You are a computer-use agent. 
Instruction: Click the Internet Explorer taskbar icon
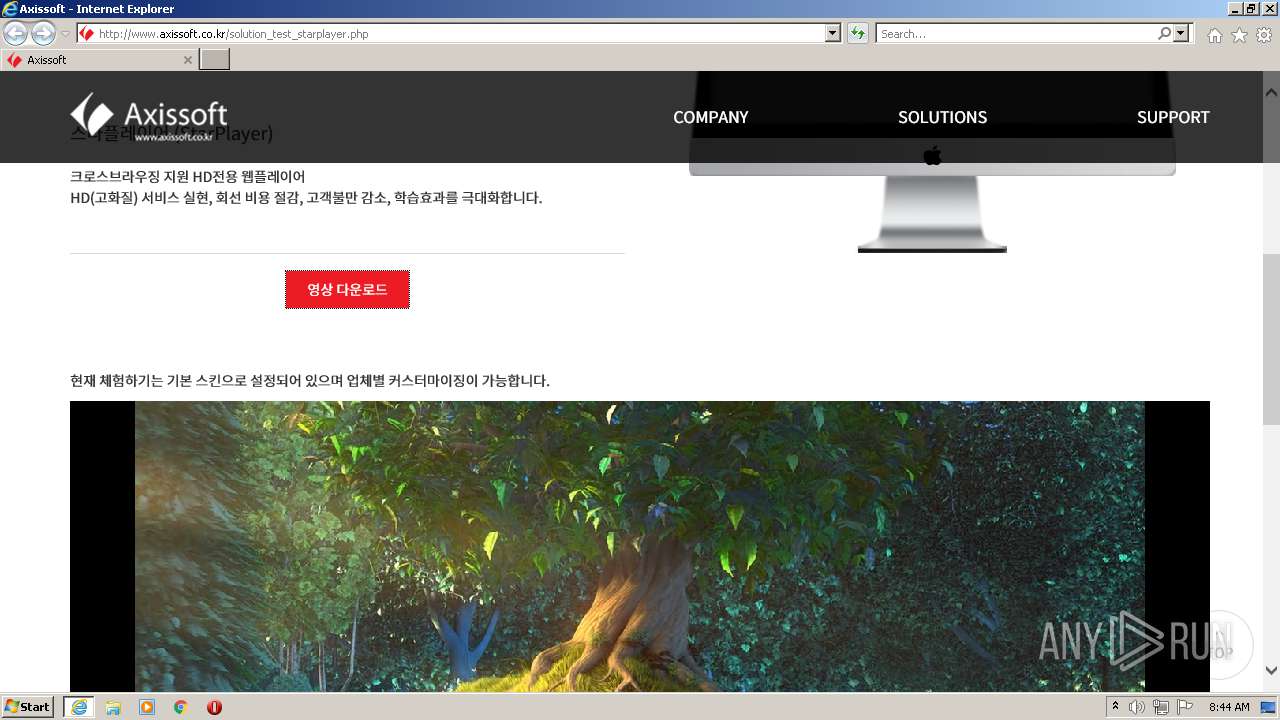click(78, 707)
